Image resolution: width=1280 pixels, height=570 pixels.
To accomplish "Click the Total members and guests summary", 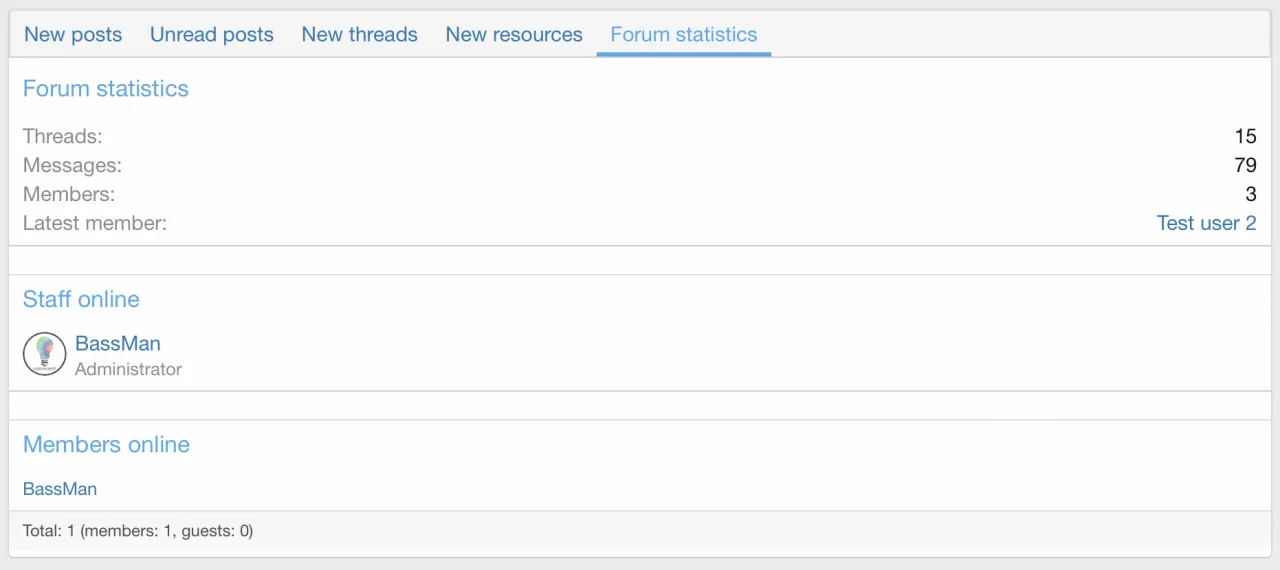I will click(138, 531).
